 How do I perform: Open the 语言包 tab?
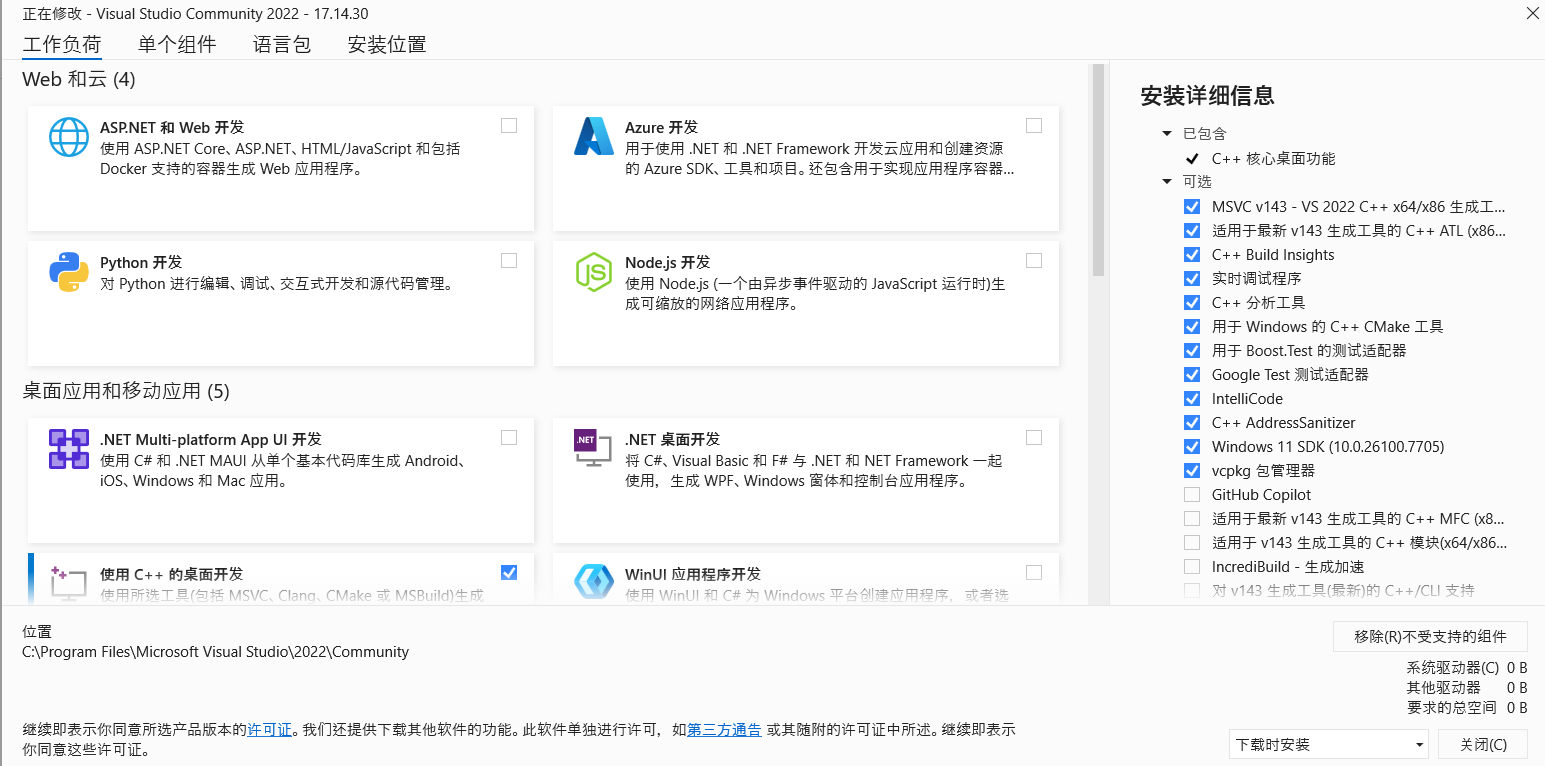tap(282, 44)
